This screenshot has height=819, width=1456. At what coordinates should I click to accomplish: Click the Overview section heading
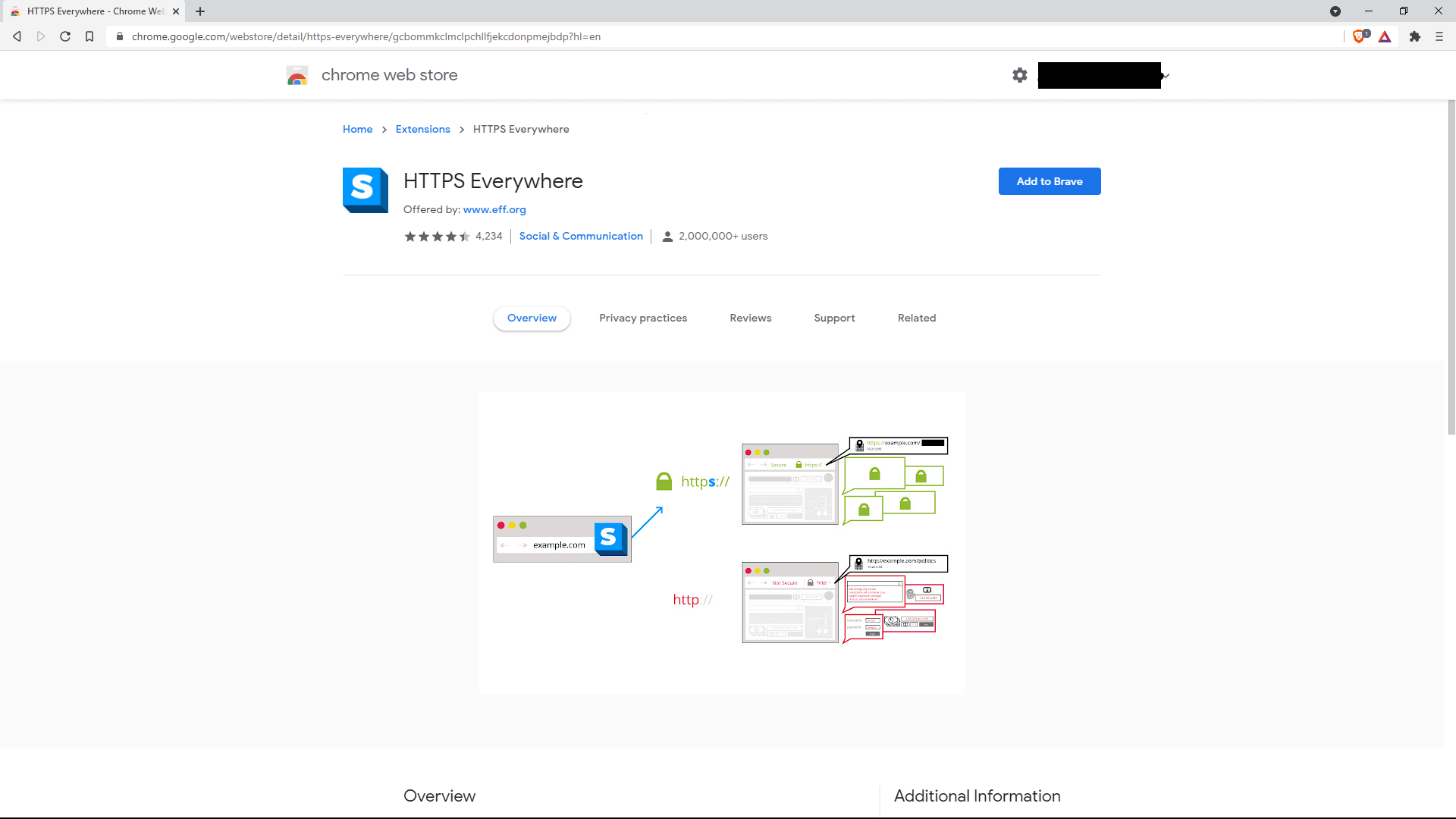pos(440,795)
